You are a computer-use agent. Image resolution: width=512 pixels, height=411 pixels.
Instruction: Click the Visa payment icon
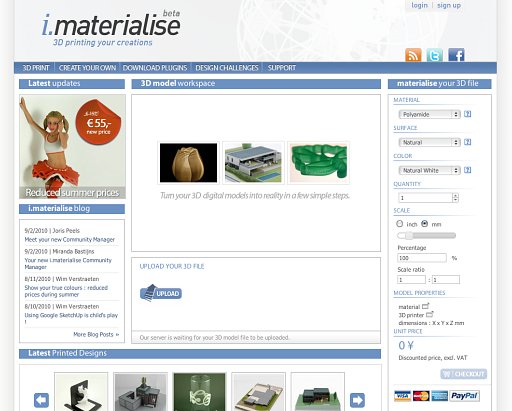tap(402, 396)
